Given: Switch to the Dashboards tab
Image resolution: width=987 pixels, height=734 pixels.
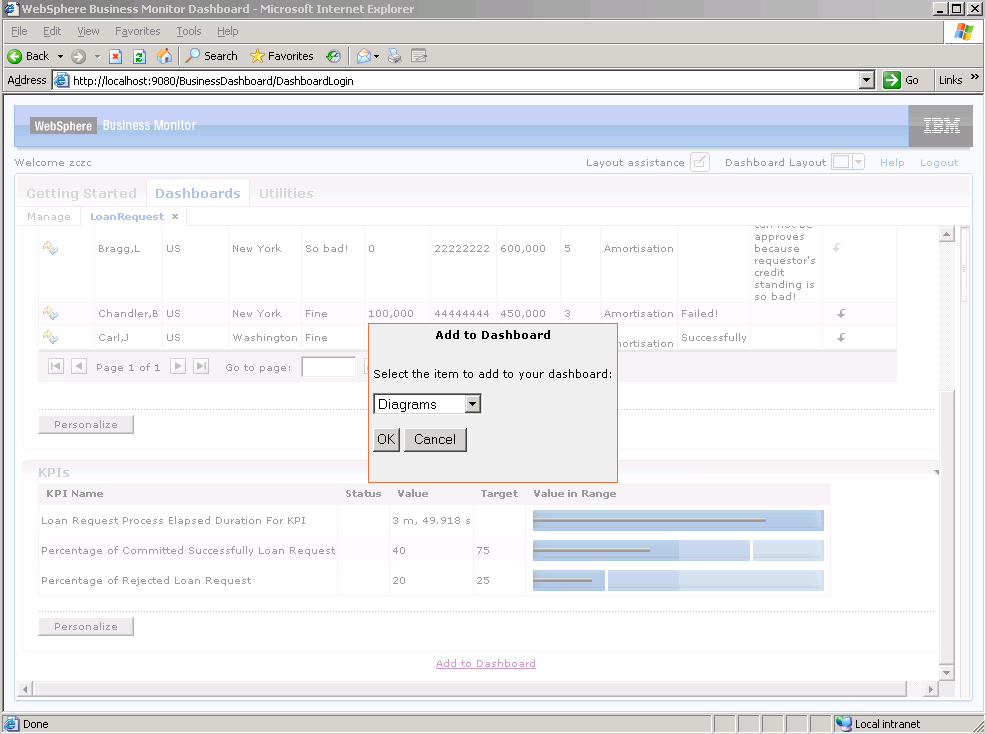Looking at the screenshot, I should (198, 193).
